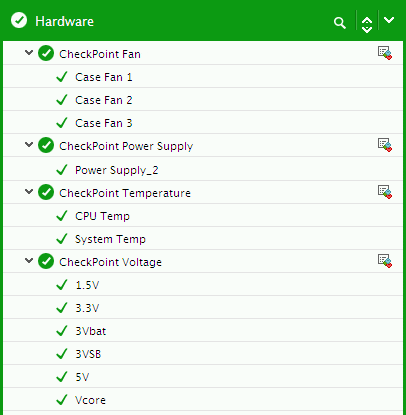The height and width of the screenshot is (415, 406).
Task: Collapse the CheckPoint Temperature group
Action: click(x=29, y=191)
